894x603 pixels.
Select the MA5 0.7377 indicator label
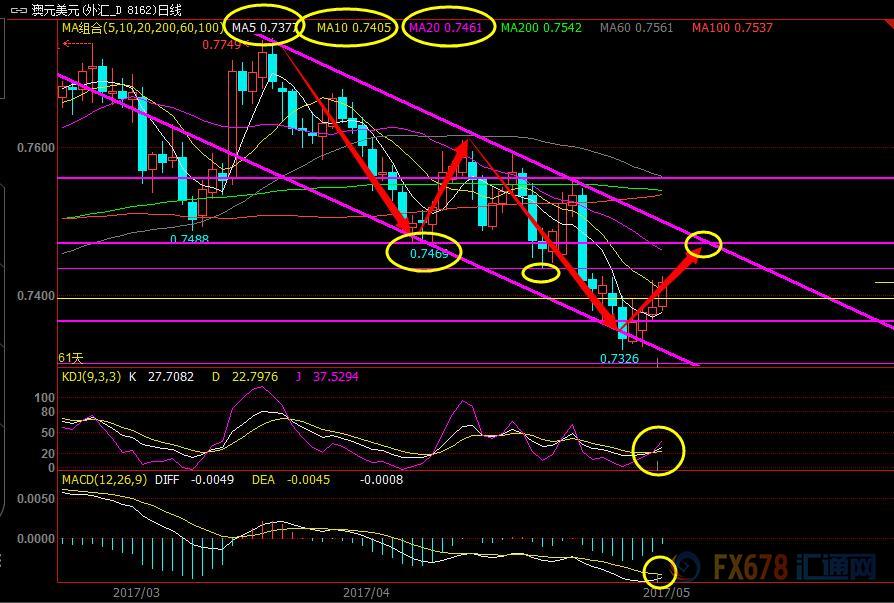pos(265,28)
